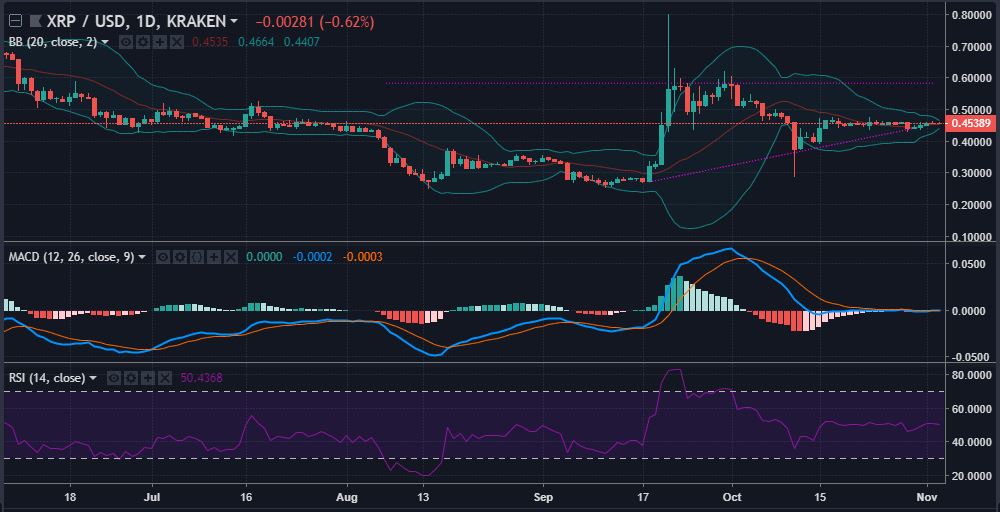
Task: Click the 0.60000 price axis label
Action: click(x=973, y=78)
